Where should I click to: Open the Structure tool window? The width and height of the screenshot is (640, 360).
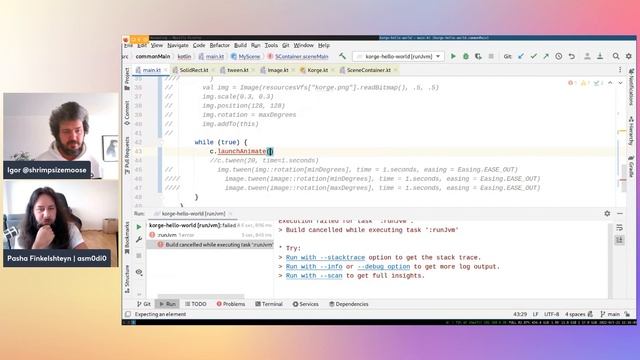point(127,279)
